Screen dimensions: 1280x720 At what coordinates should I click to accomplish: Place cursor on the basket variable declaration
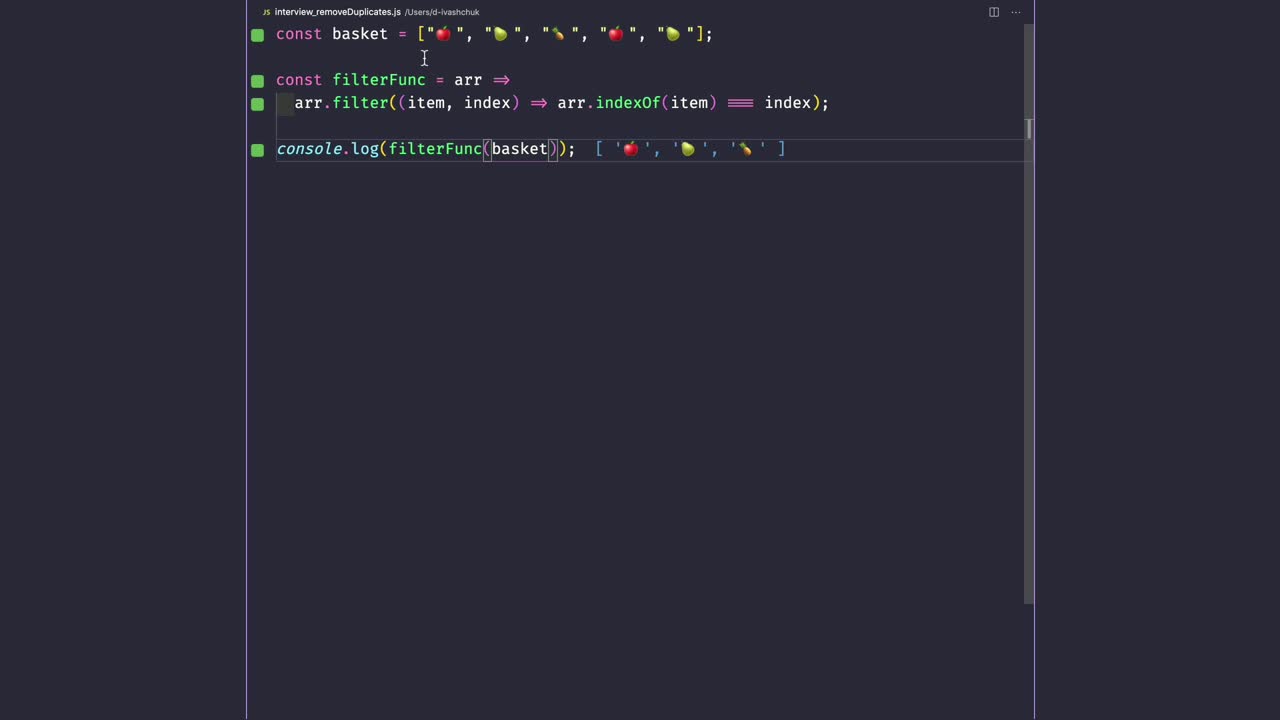click(359, 33)
